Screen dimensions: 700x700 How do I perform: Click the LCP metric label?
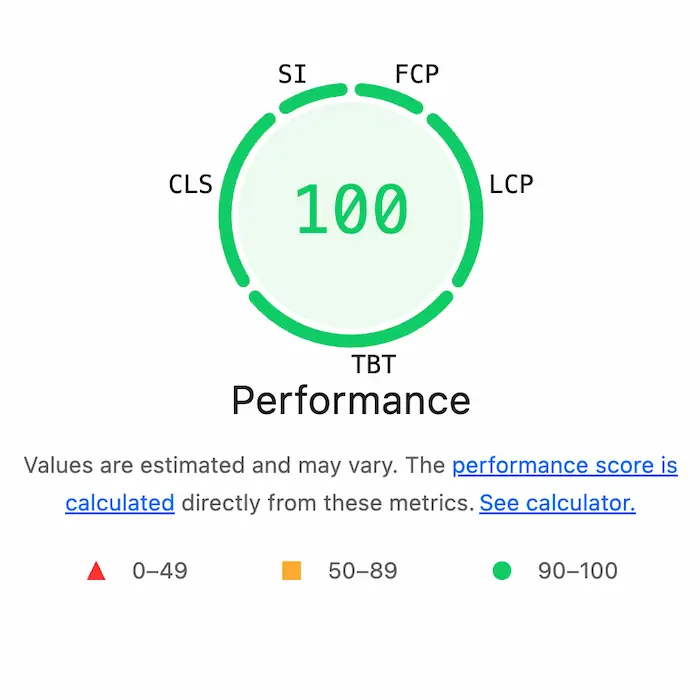click(511, 184)
